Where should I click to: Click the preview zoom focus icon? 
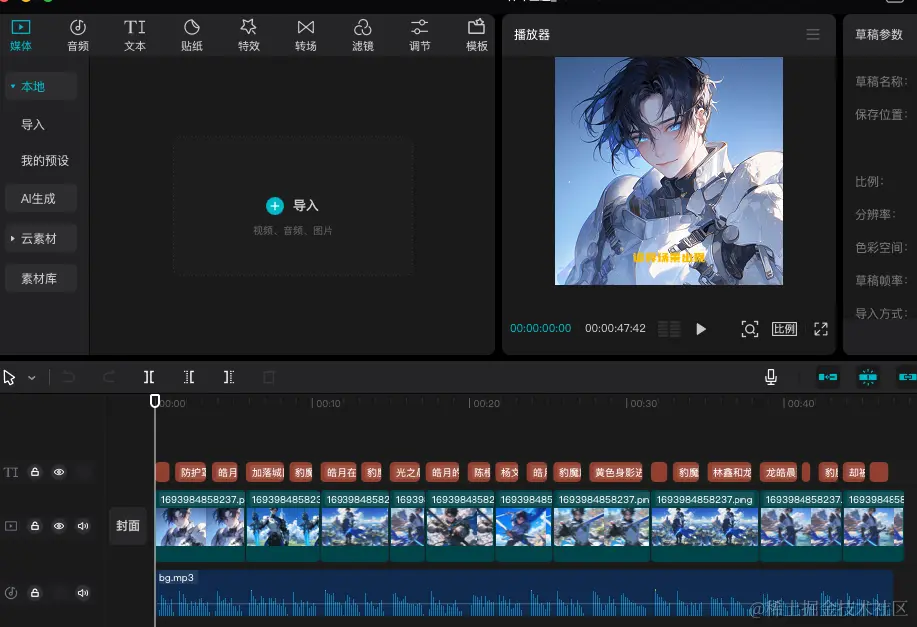(750, 329)
